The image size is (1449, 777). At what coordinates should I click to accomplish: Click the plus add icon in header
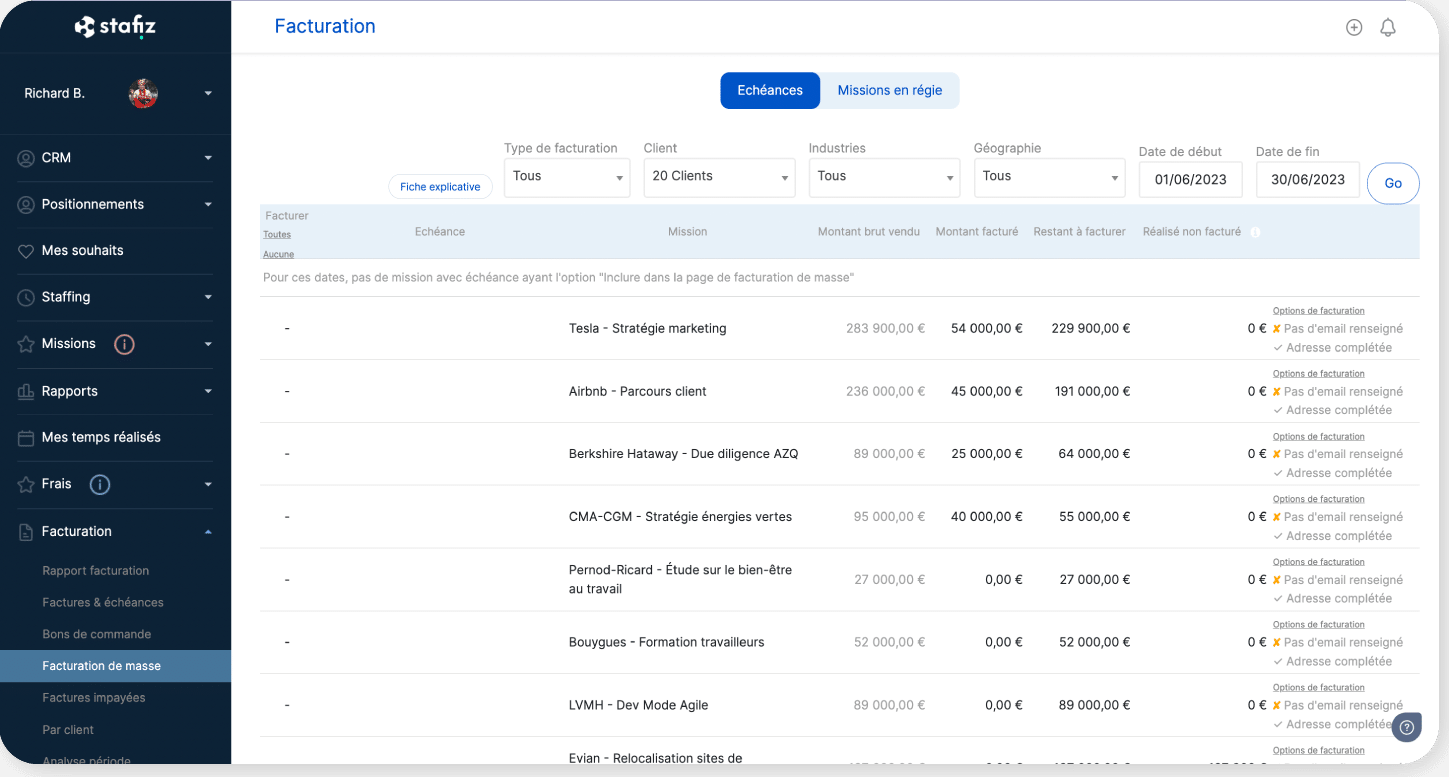click(1354, 28)
